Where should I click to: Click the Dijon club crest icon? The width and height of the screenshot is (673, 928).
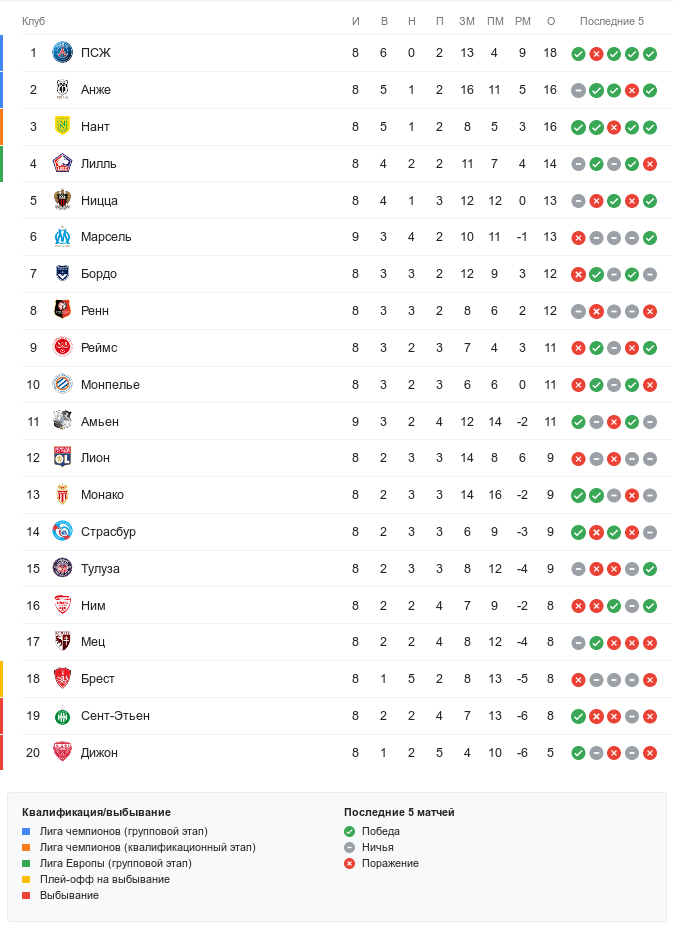coord(63,753)
